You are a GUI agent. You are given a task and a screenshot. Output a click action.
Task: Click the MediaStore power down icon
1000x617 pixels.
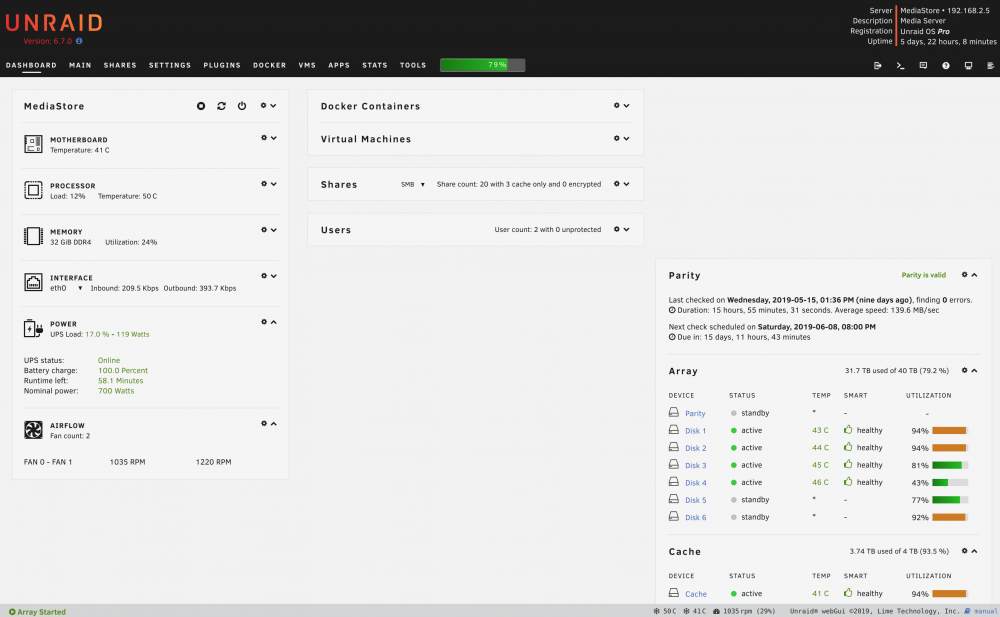242,106
